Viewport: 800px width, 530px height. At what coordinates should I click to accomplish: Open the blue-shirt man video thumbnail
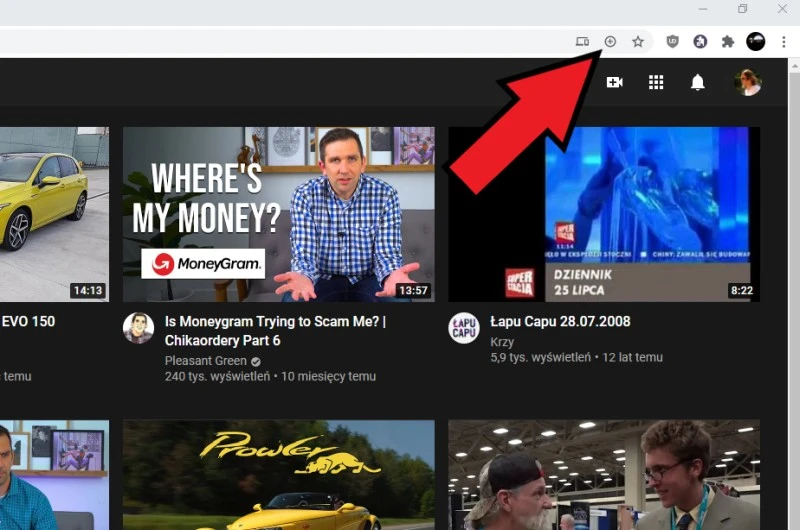click(x=54, y=475)
